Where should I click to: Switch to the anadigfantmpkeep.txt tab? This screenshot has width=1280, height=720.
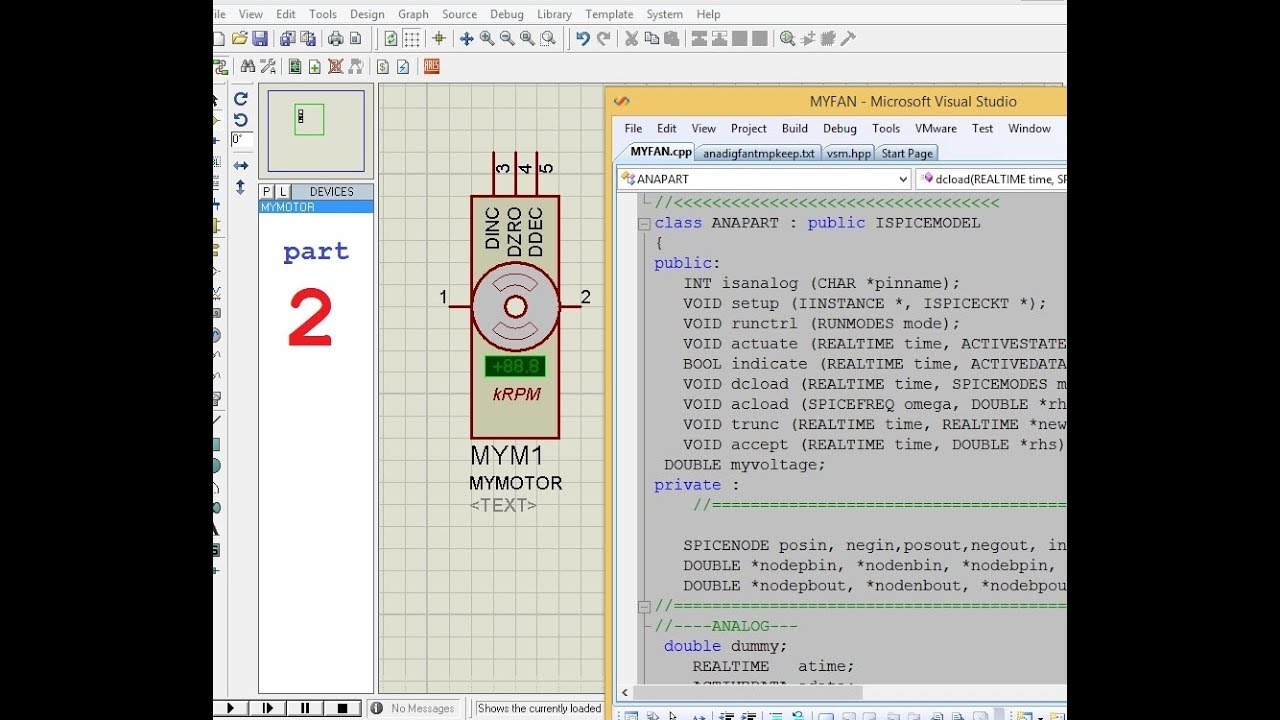[759, 153]
